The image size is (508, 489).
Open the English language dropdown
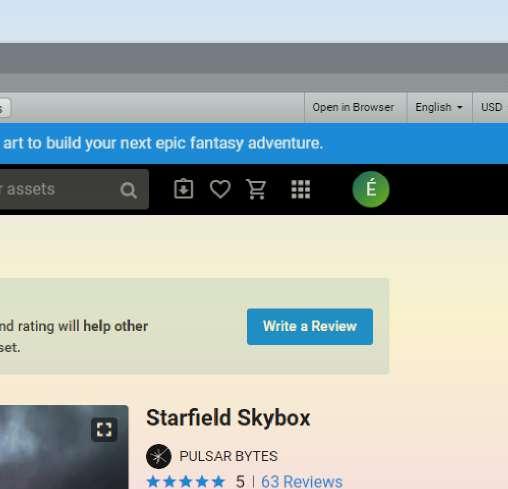pyautogui.click(x=439, y=107)
